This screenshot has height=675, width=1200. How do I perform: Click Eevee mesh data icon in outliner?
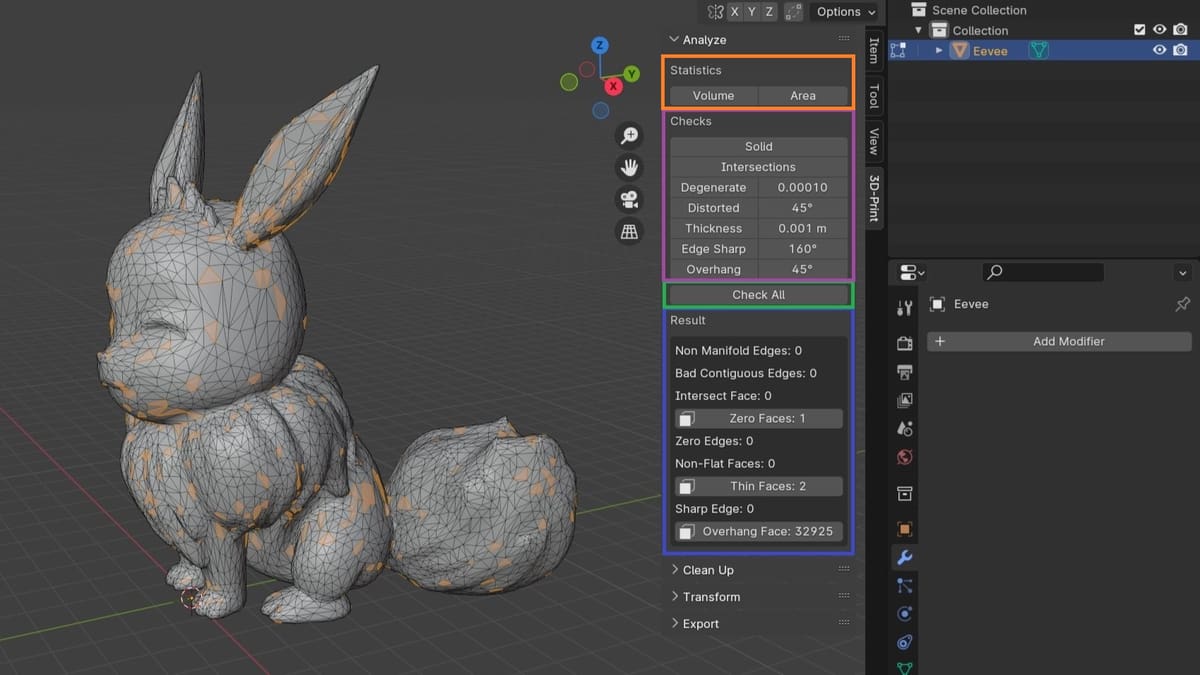click(1039, 50)
